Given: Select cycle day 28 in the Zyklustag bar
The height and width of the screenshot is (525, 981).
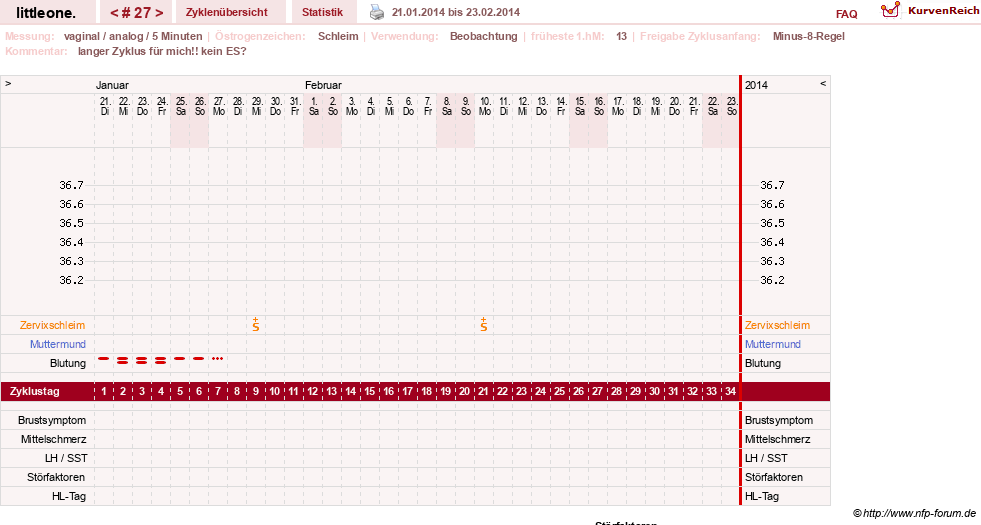Looking at the screenshot, I should [616, 392].
